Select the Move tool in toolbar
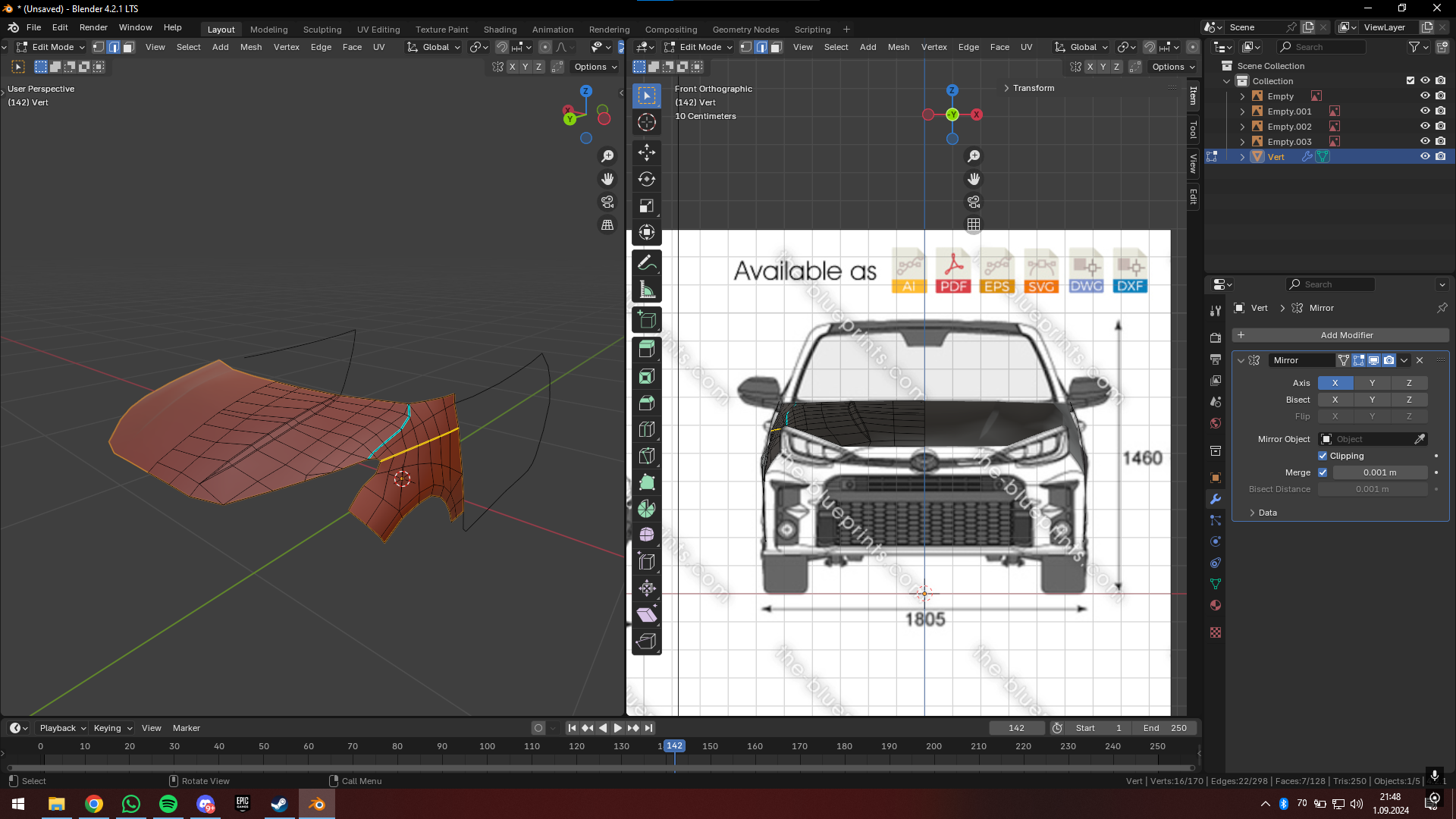Image resolution: width=1456 pixels, height=819 pixels. [x=646, y=152]
